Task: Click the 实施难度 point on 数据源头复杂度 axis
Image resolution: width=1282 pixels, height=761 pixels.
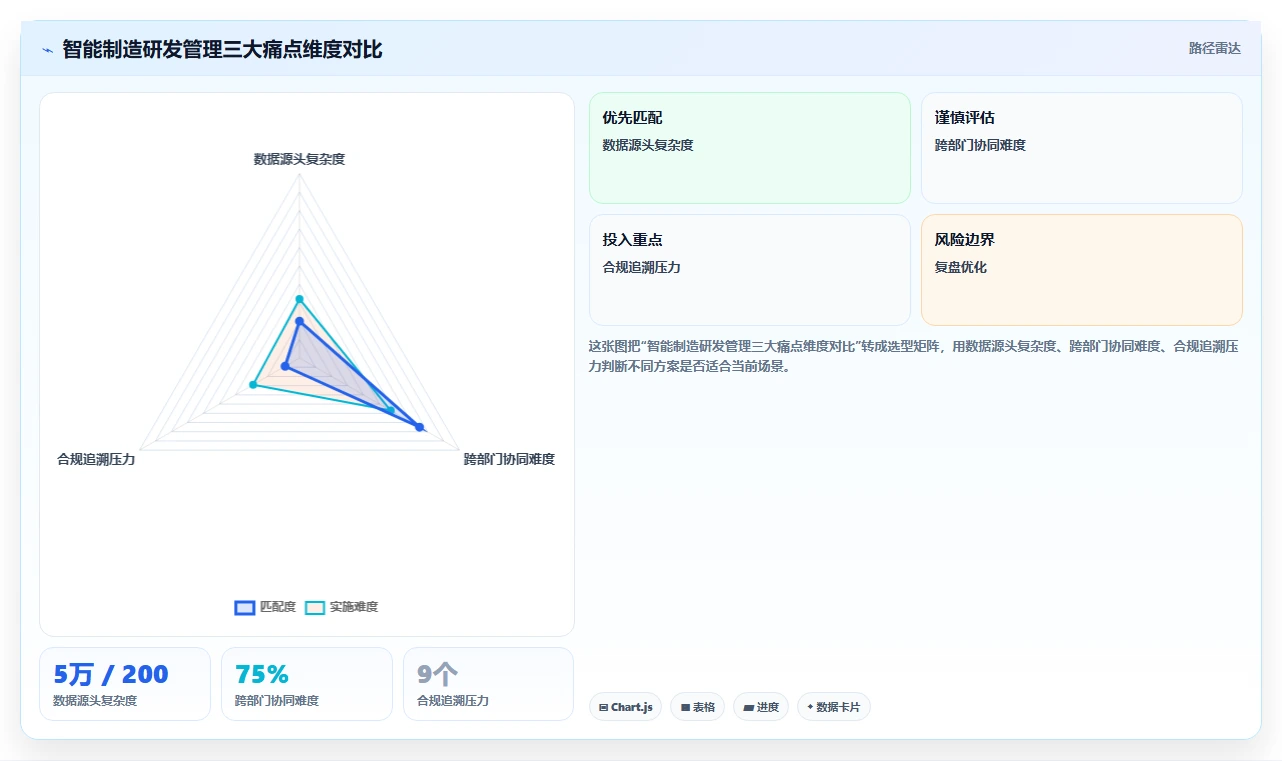Action: click(299, 299)
